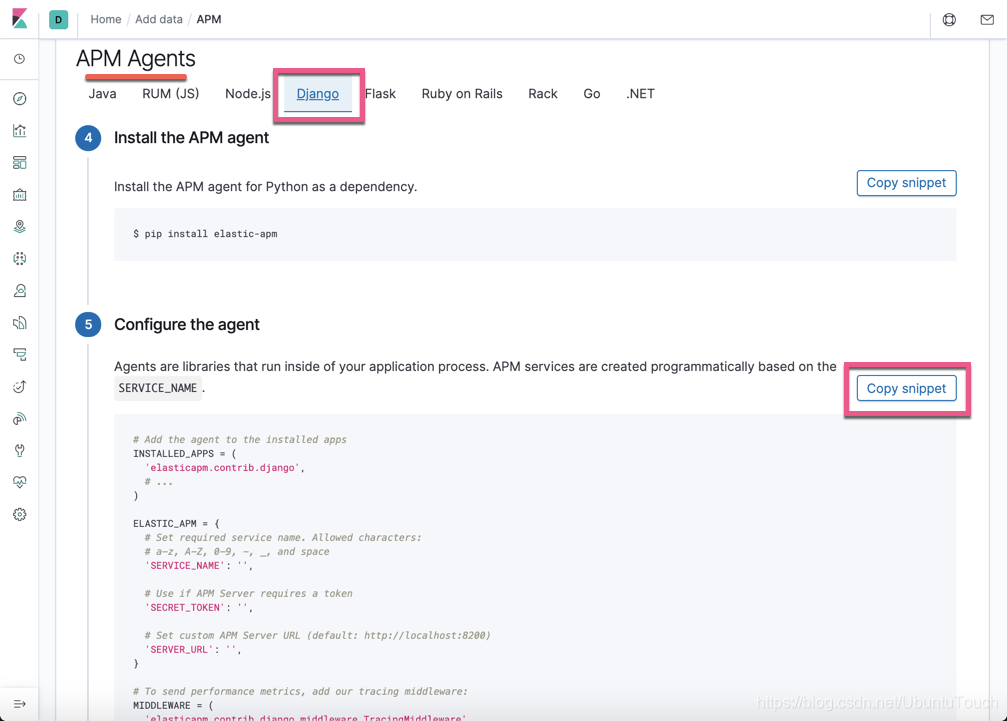The image size is (1007, 721).
Task: Open Stack Monitoring heartbeat icon
Action: point(20,482)
